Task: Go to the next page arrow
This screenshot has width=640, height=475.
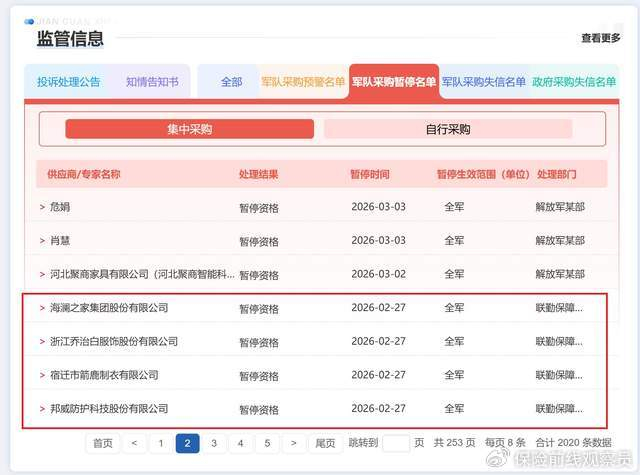Action: click(x=293, y=443)
